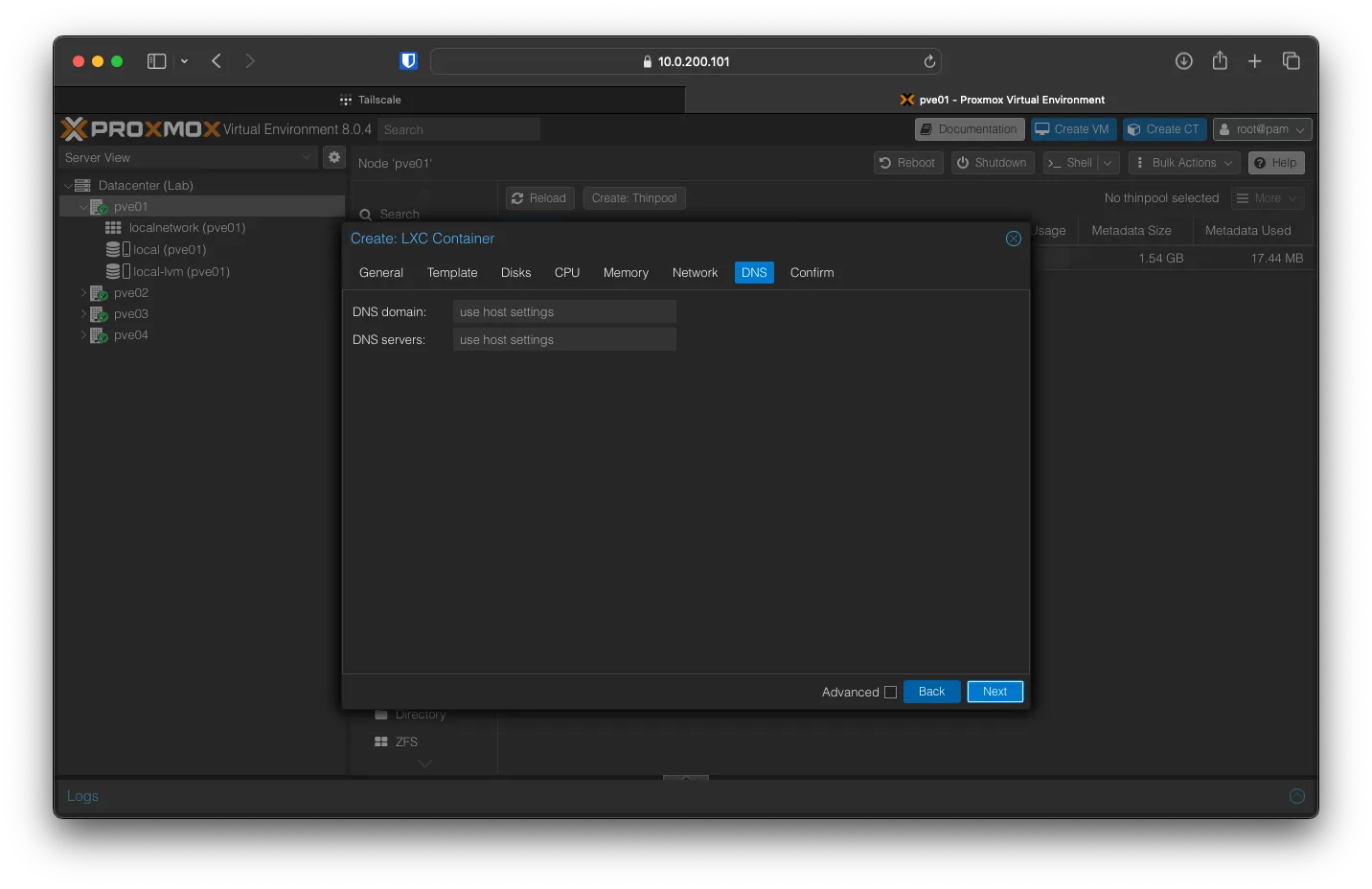Select ZFS in the node menu

pyautogui.click(x=406, y=742)
